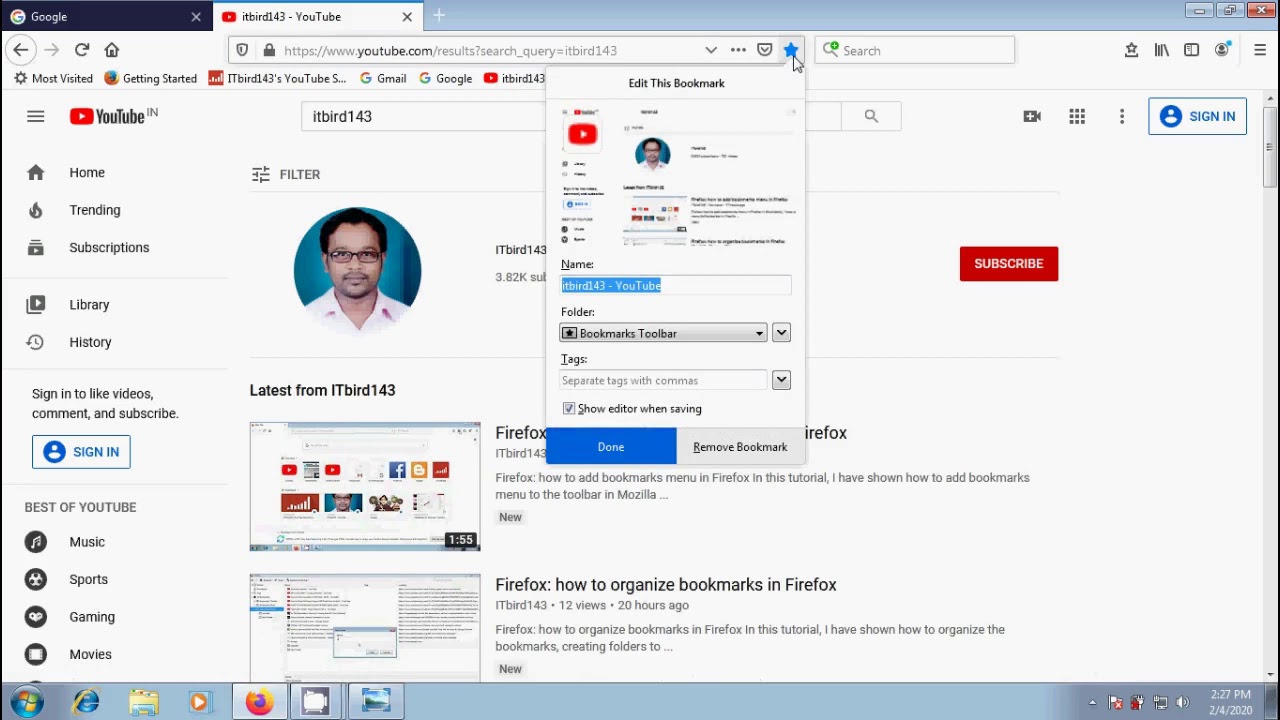Open the ITbird143 channel profile picture
This screenshot has height=720, width=1280.
(x=357, y=270)
